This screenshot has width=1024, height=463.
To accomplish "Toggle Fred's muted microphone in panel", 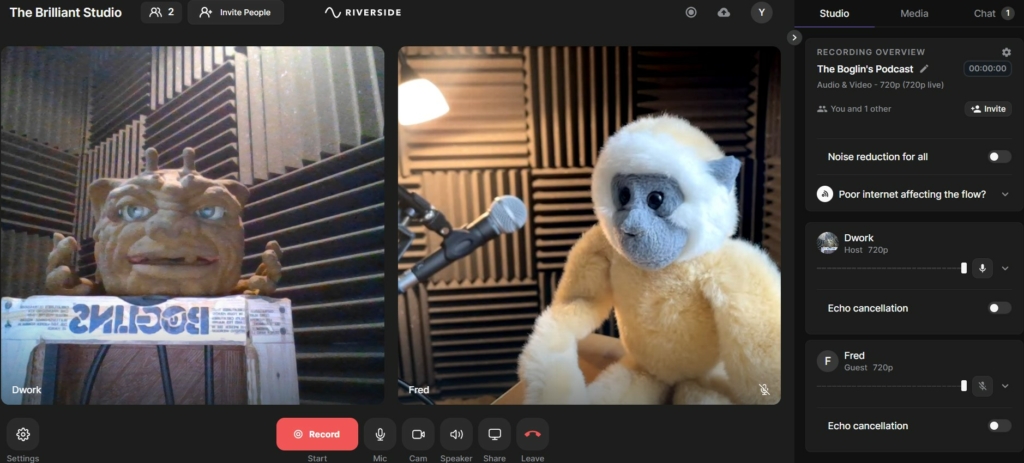I will pos(982,386).
